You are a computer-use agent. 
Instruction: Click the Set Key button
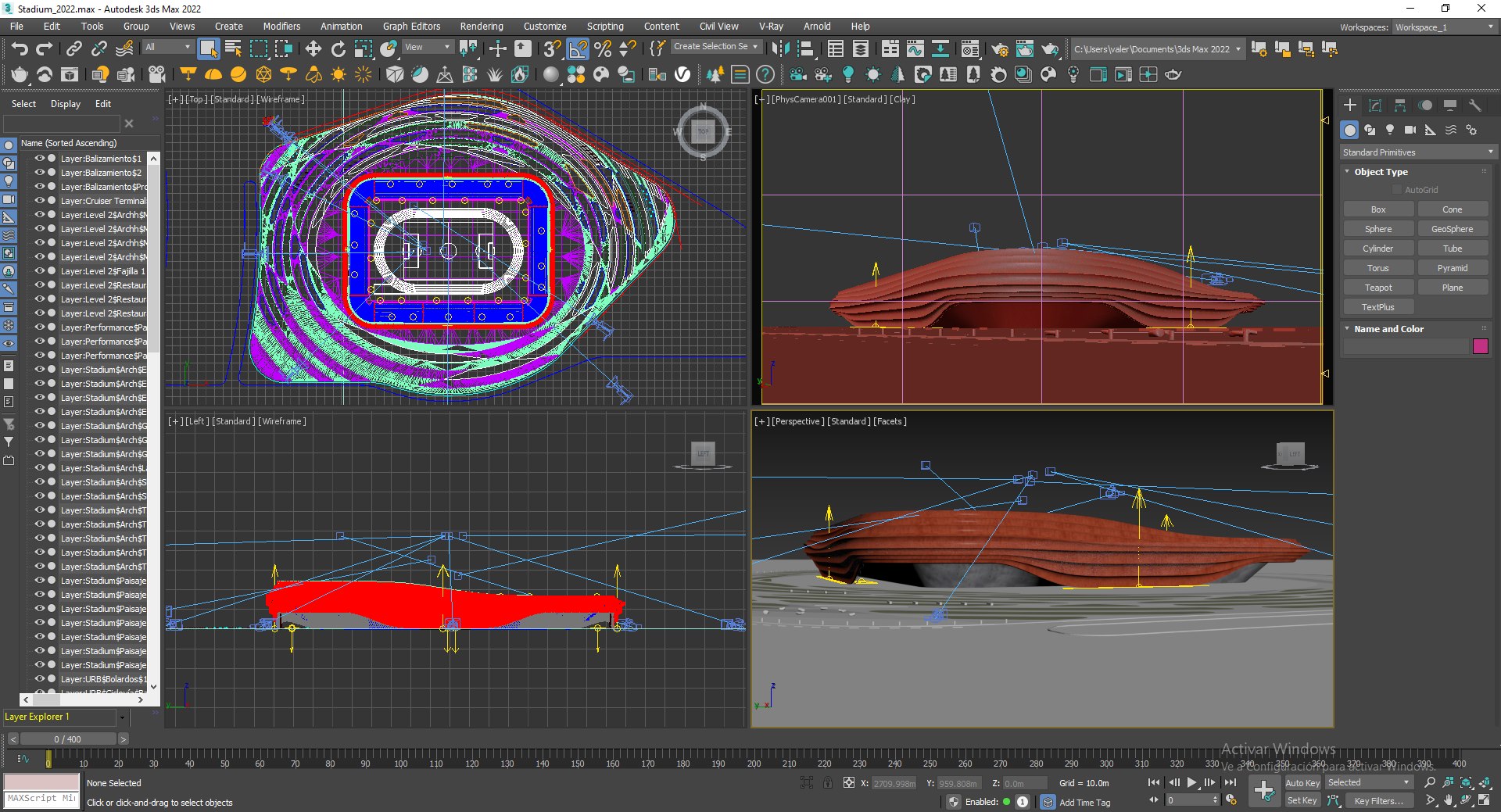point(1302,800)
